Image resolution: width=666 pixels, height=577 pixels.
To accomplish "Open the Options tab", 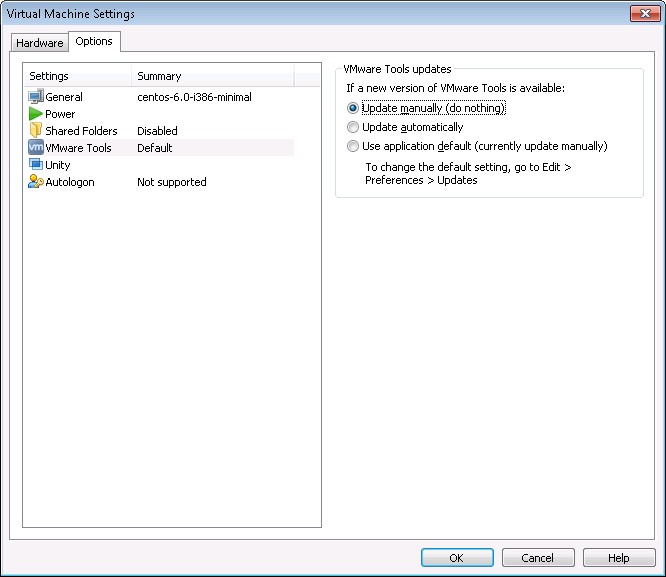I will click(94, 41).
